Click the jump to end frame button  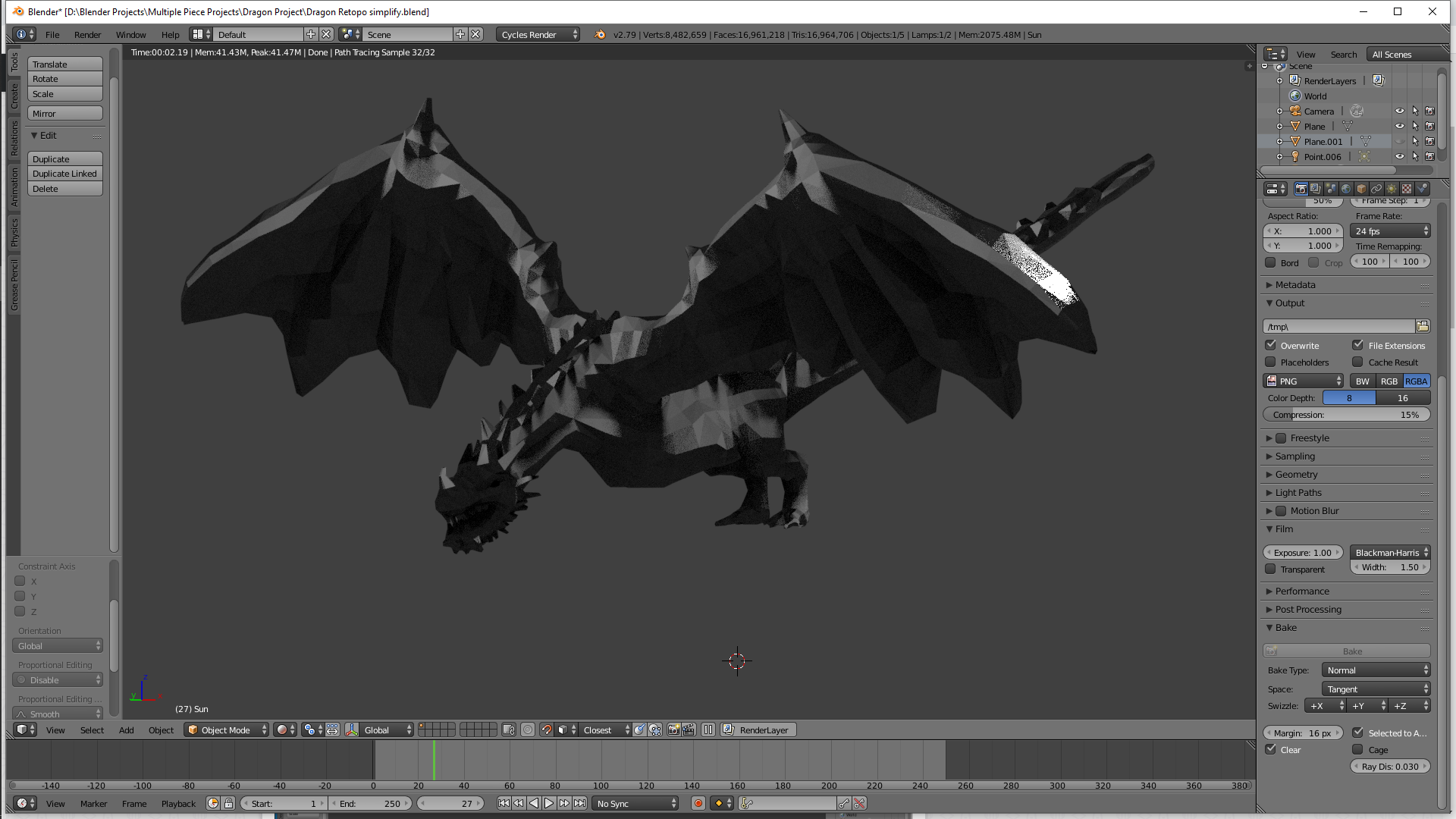579,803
